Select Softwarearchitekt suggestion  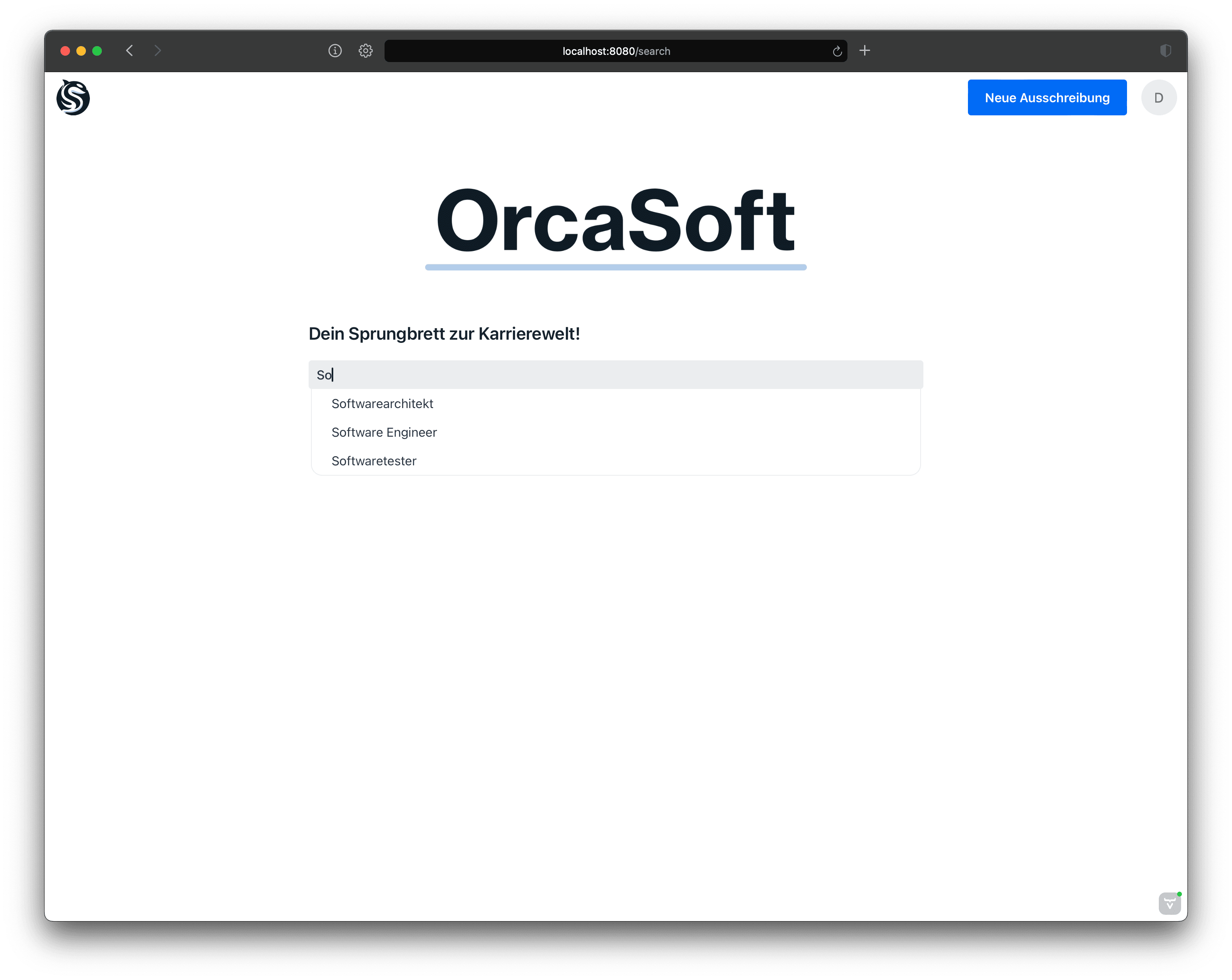(382, 404)
